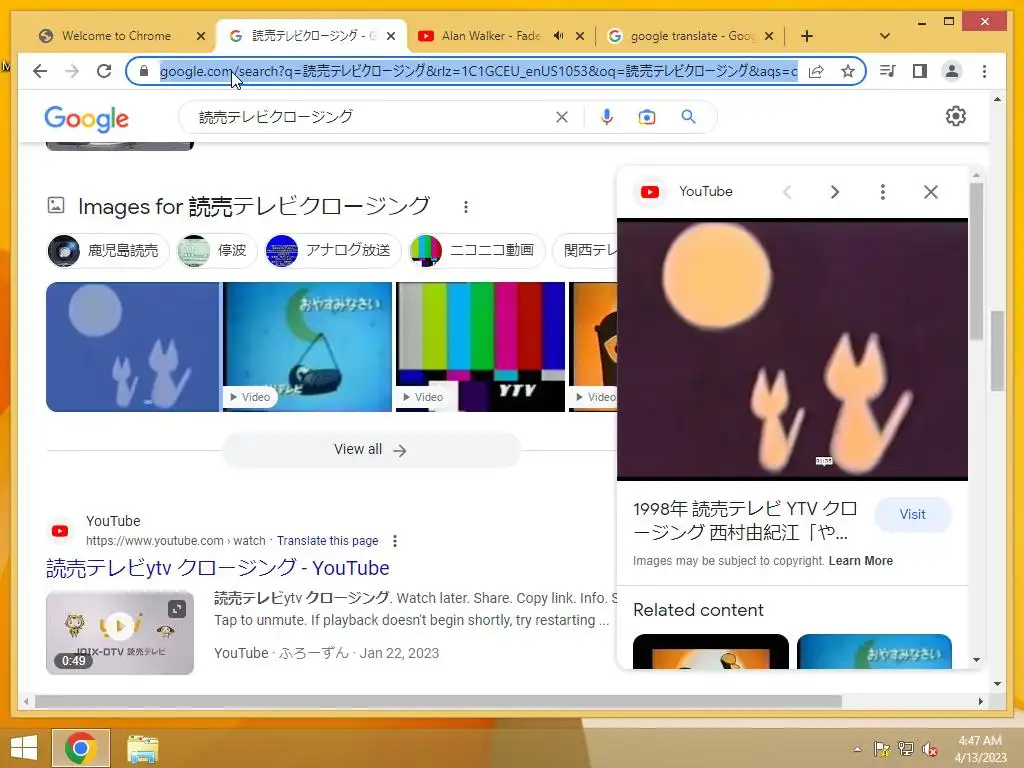Click View all images button
1024x768 pixels.
coord(371,450)
